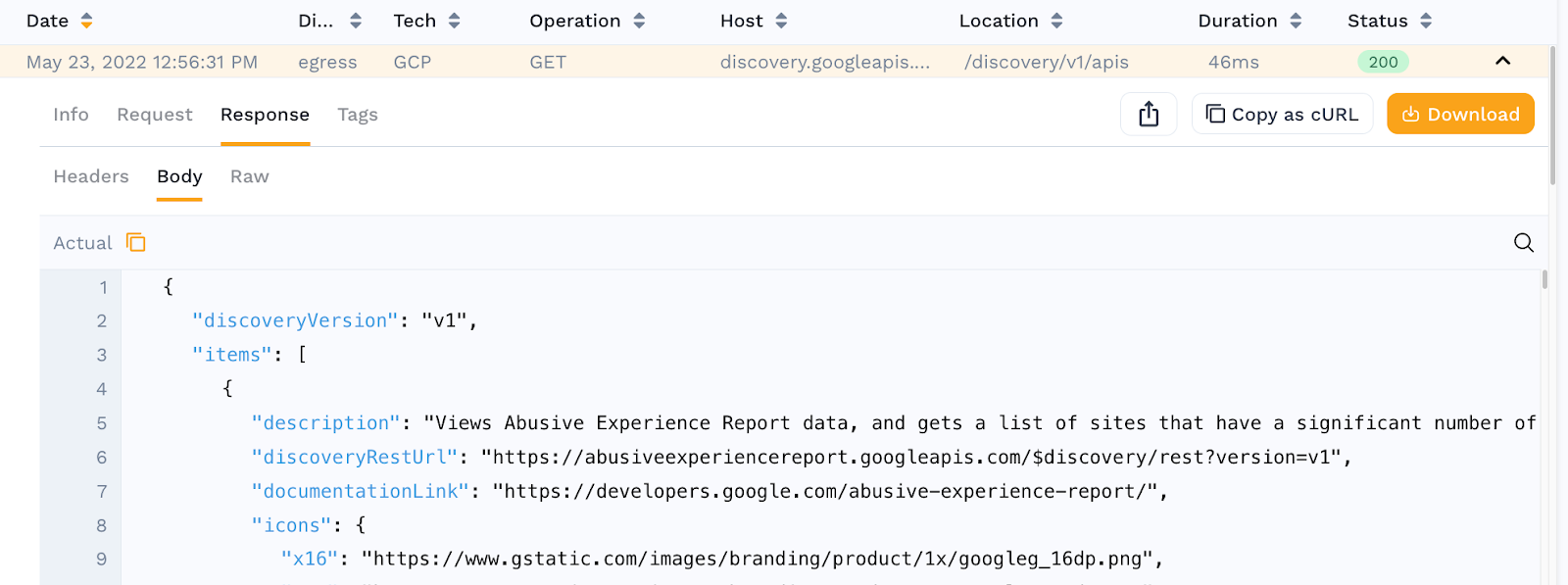Image resolution: width=1568 pixels, height=585 pixels.
Task: Open the Tags tab
Action: pos(358,115)
